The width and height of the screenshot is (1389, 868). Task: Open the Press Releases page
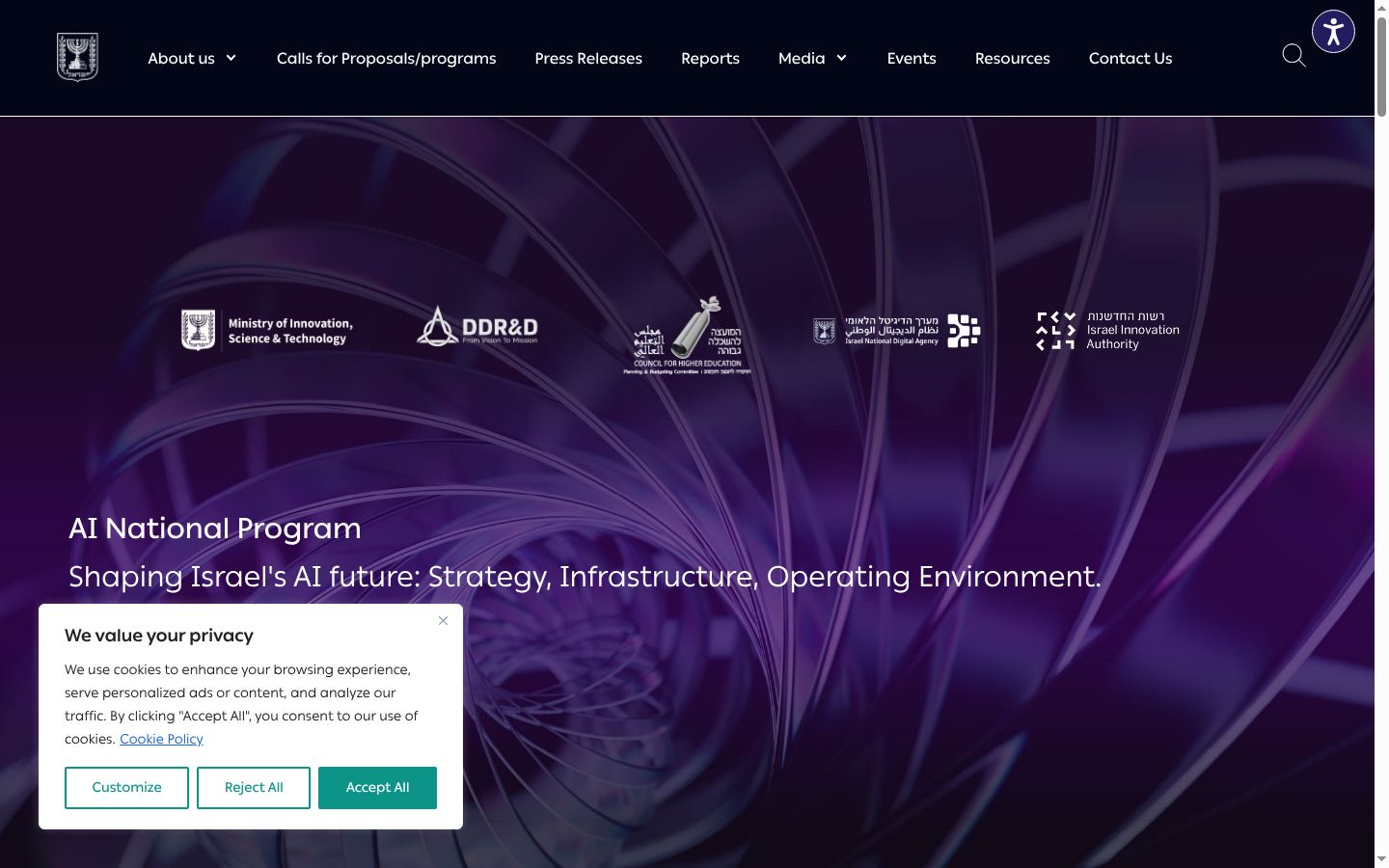coord(588,58)
